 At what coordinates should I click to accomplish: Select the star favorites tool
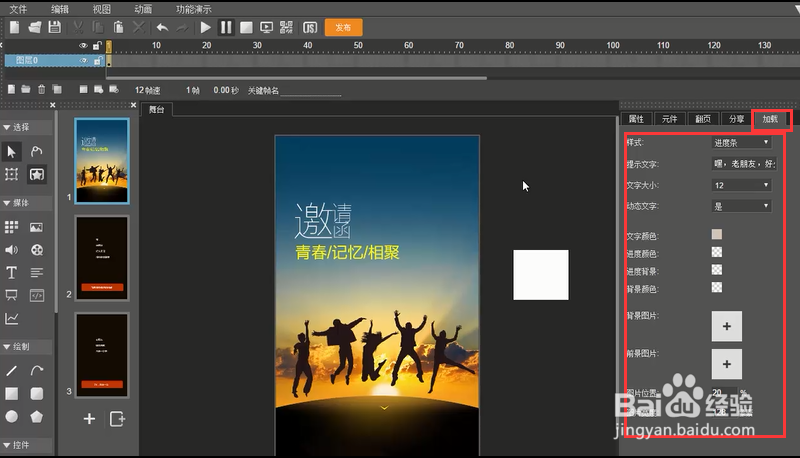click(x=37, y=174)
